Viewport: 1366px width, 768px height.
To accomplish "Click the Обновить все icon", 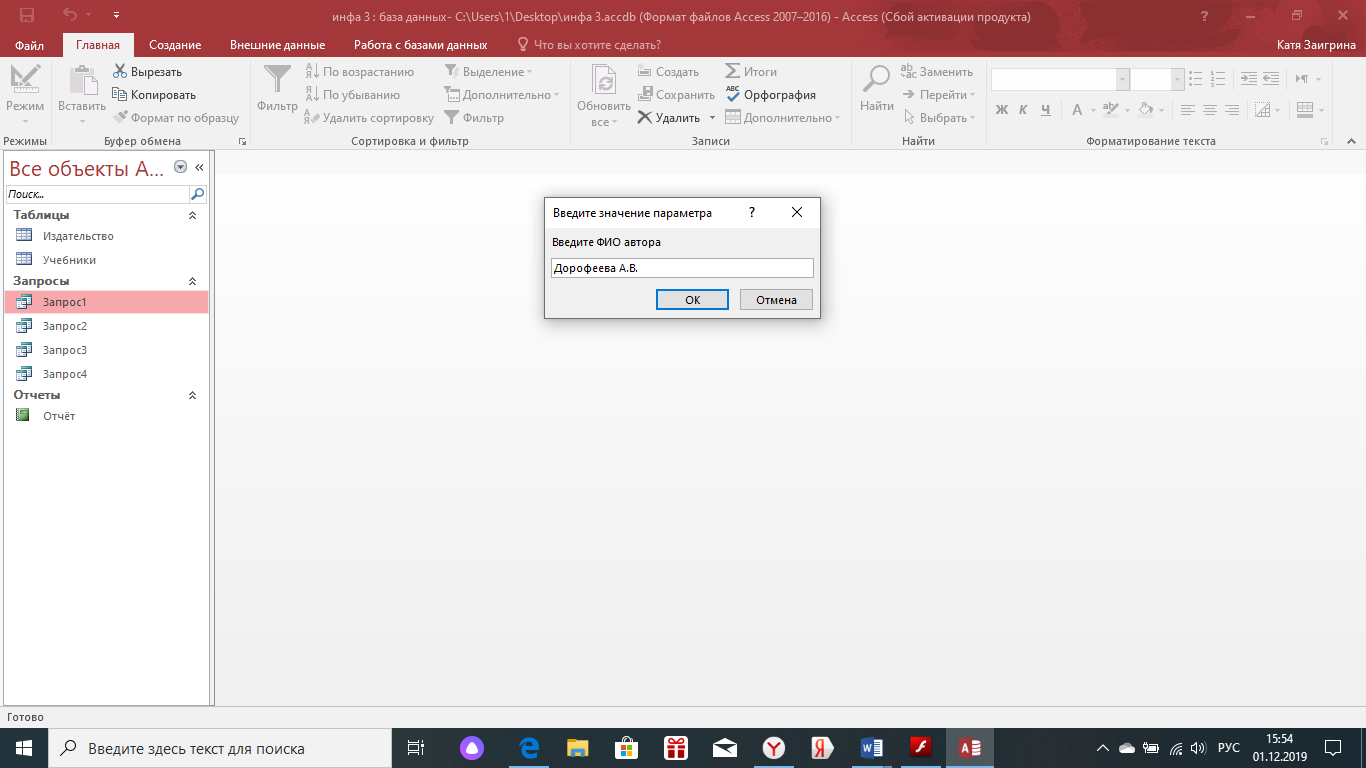I will click(603, 80).
